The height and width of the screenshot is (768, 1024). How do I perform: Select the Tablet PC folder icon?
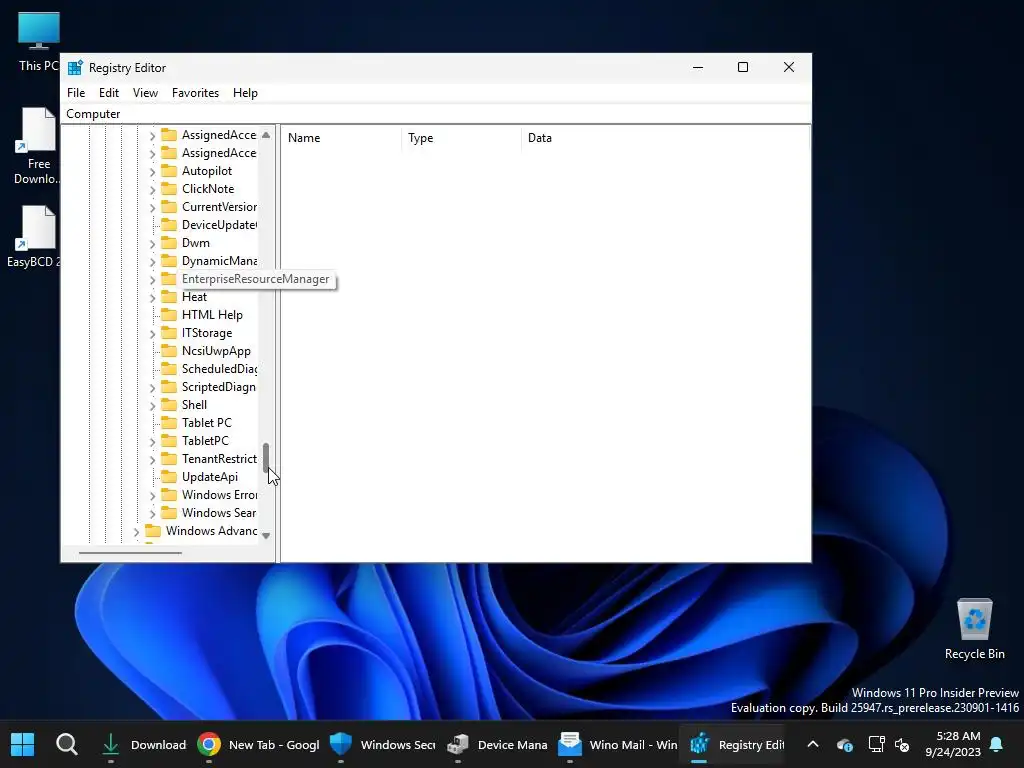coord(169,423)
